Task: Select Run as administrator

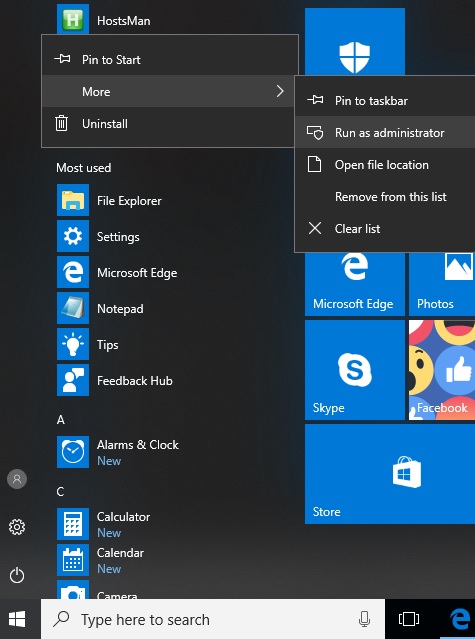Action: [385, 132]
